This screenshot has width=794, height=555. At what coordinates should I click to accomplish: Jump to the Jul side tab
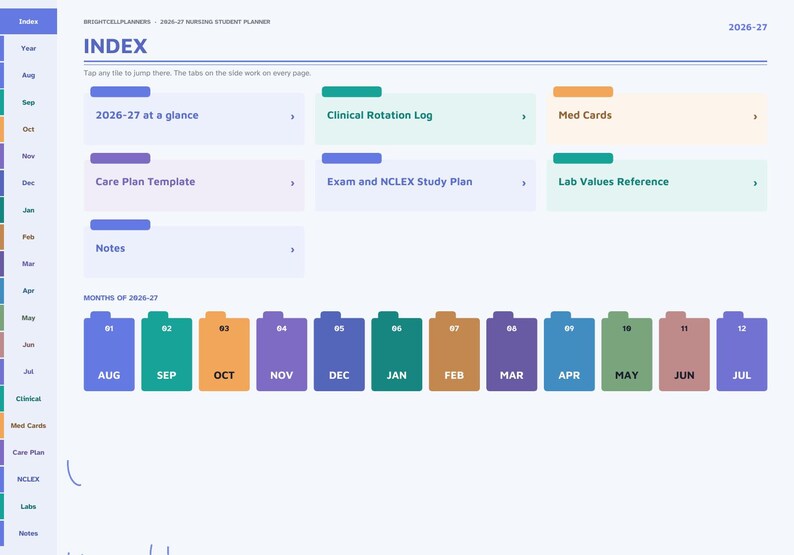tap(28, 372)
